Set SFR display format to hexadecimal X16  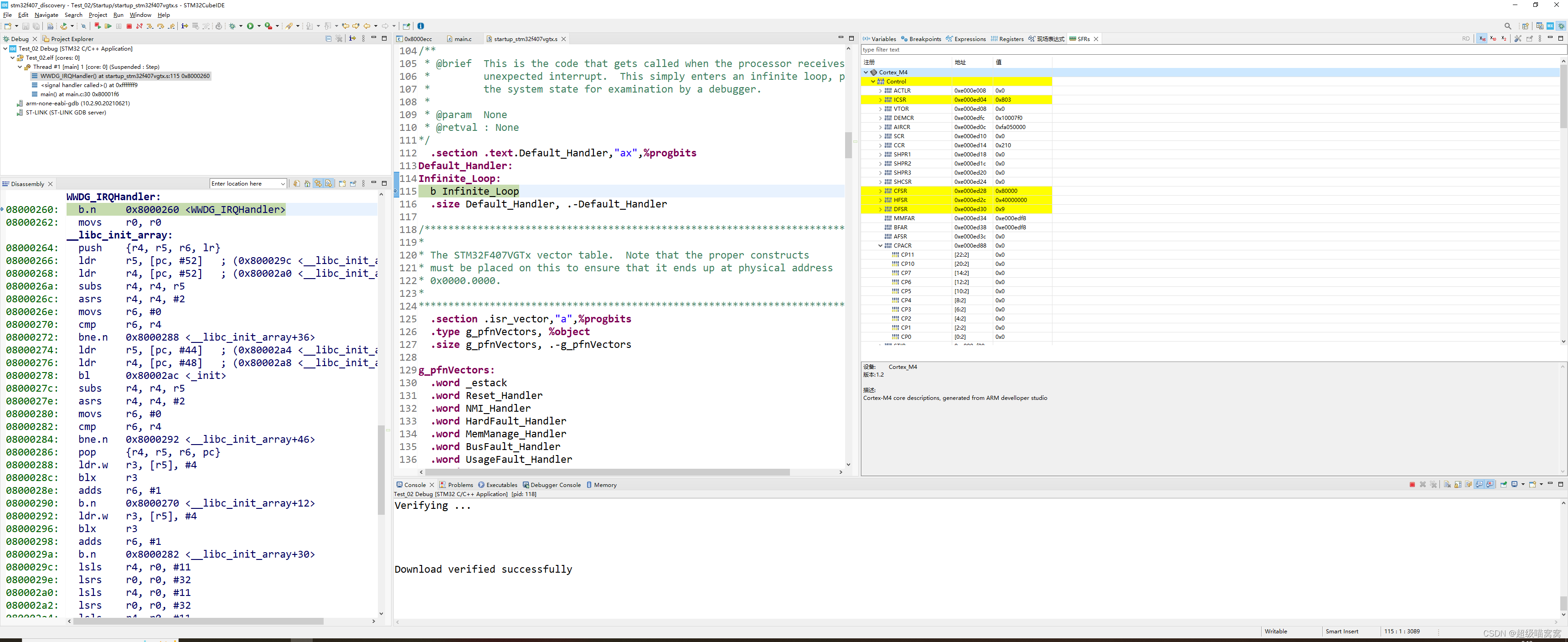click(1482, 38)
